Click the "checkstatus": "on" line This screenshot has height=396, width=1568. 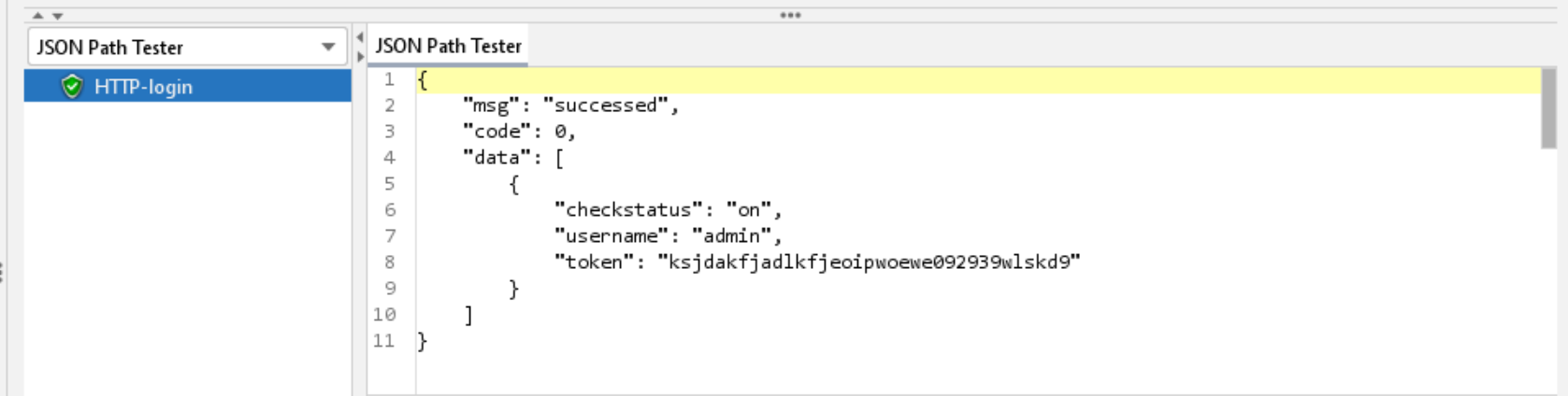(668, 210)
